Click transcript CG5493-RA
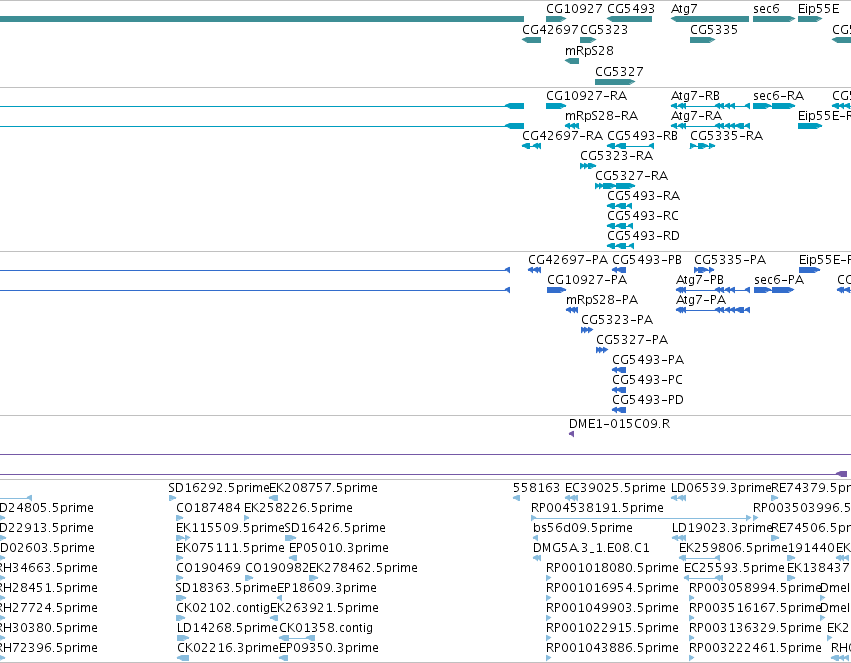Screen dimensions: 851x663 click(643, 196)
